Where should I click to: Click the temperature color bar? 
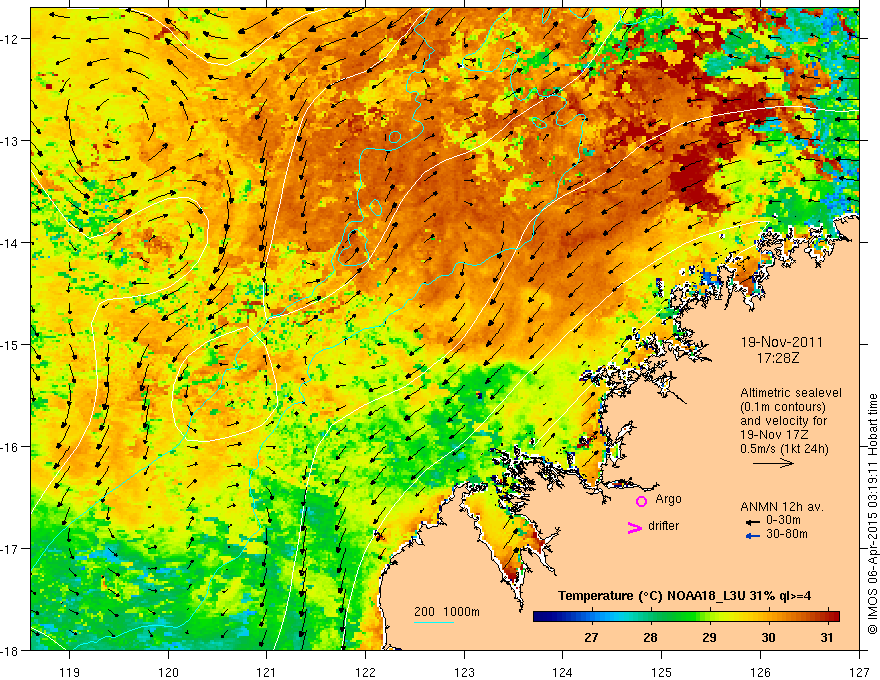point(686,616)
